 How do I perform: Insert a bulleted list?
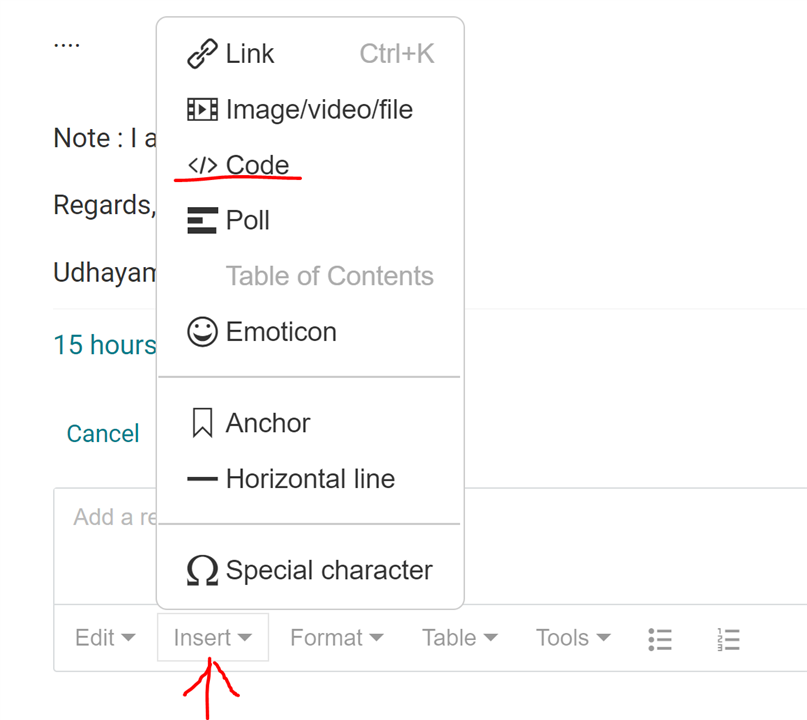coord(660,639)
